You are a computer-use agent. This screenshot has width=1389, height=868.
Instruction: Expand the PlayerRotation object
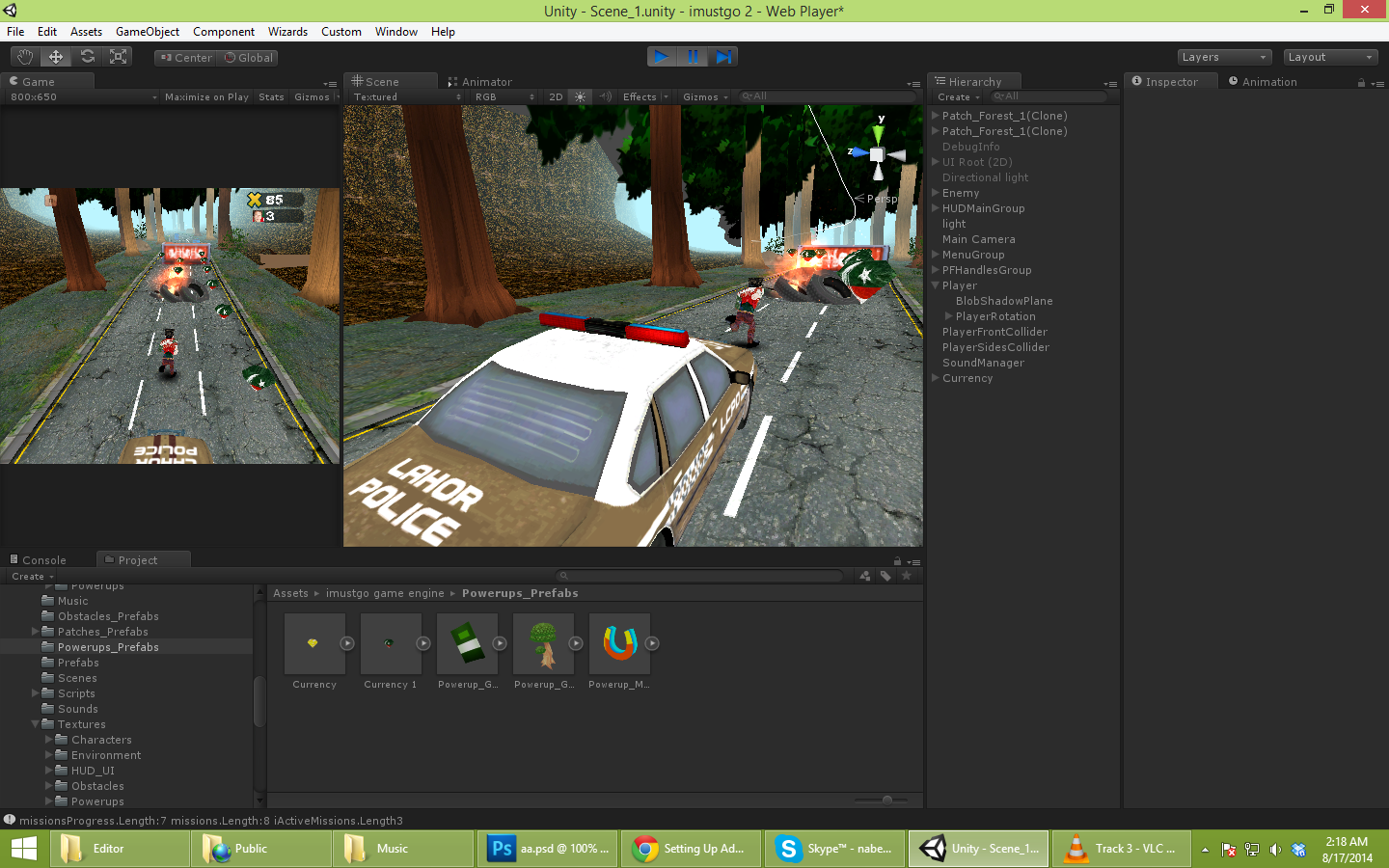click(x=948, y=316)
